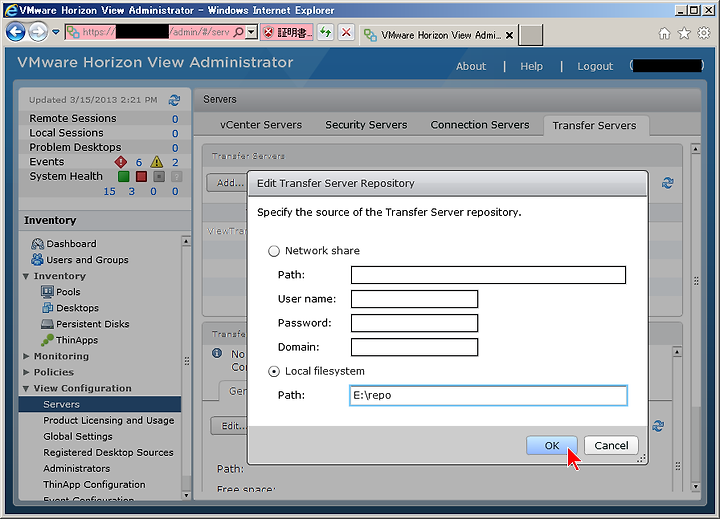Switch to Security Servers tab
The height and width of the screenshot is (519, 720).
pos(366,125)
